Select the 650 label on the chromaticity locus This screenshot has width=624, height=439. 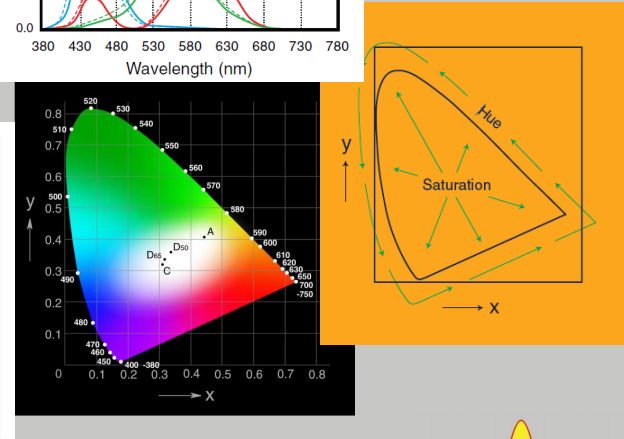tap(304, 276)
